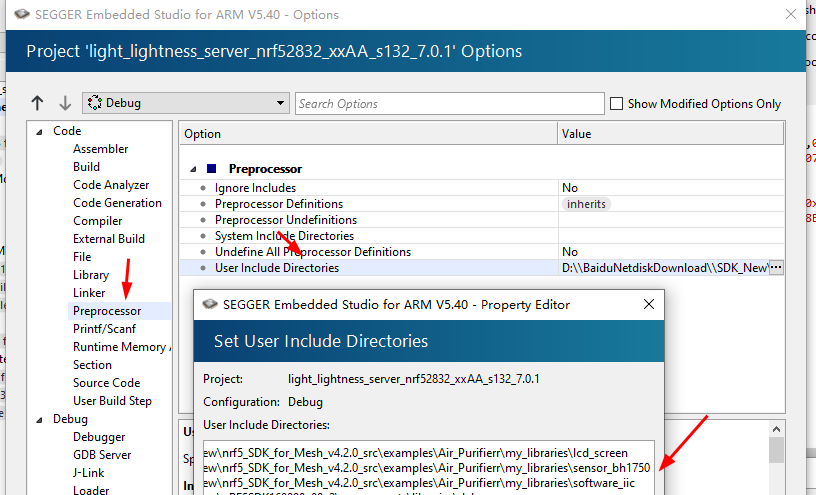Select Library category in tree
The image size is (816, 495).
pyautogui.click(x=91, y=275)
